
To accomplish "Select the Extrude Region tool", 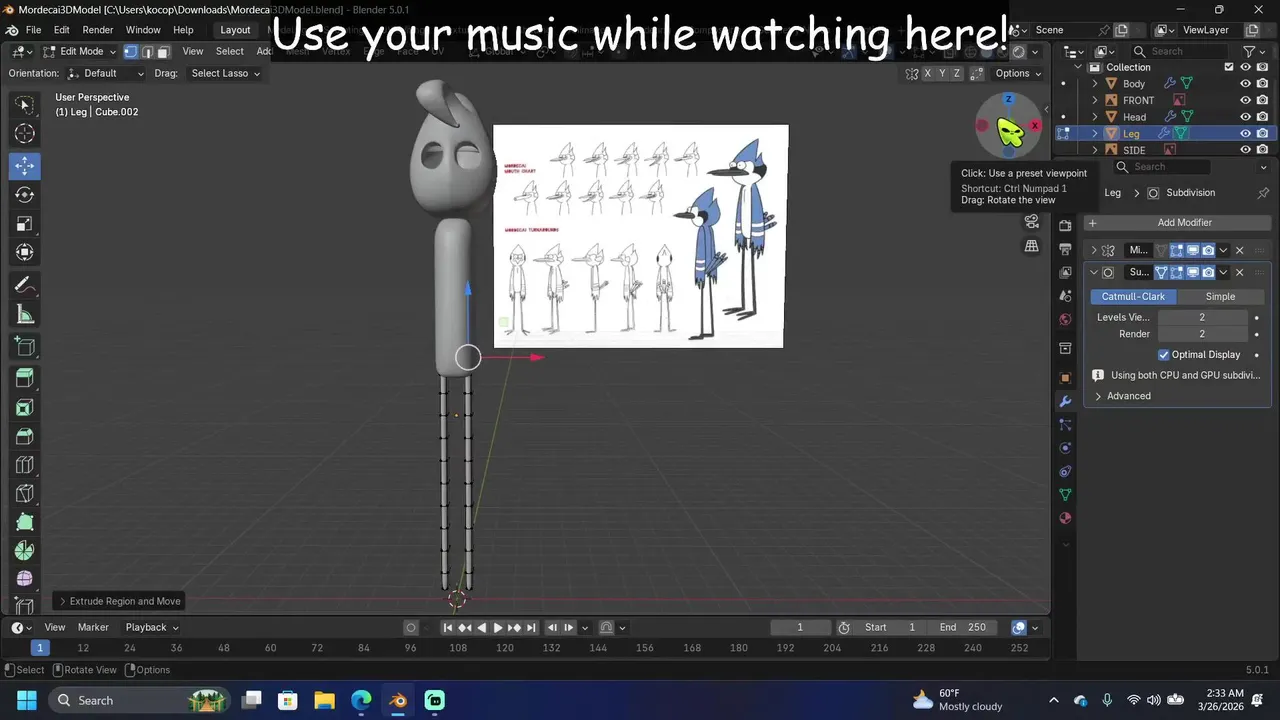I will pyautogui.click(x=25, y=378).
